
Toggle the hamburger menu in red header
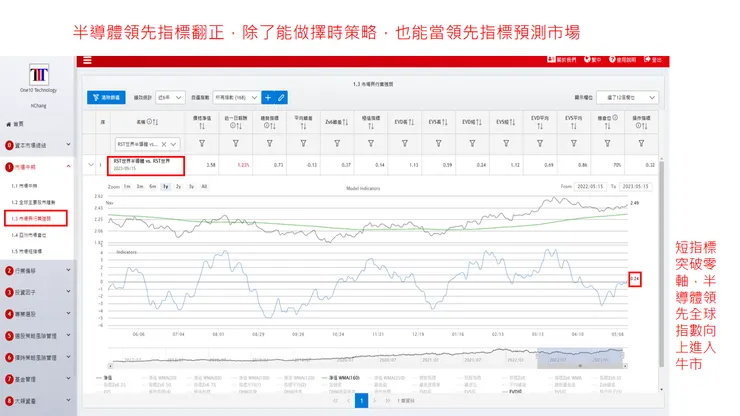[x=87, y=60]
